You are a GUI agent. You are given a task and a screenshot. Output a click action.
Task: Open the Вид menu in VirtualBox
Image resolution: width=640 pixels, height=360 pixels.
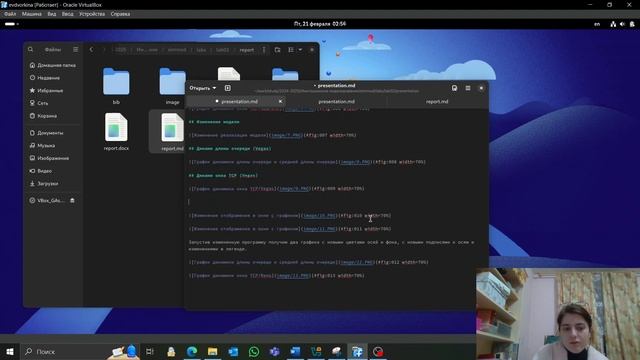pyautogui.click(x=52, y=14)
